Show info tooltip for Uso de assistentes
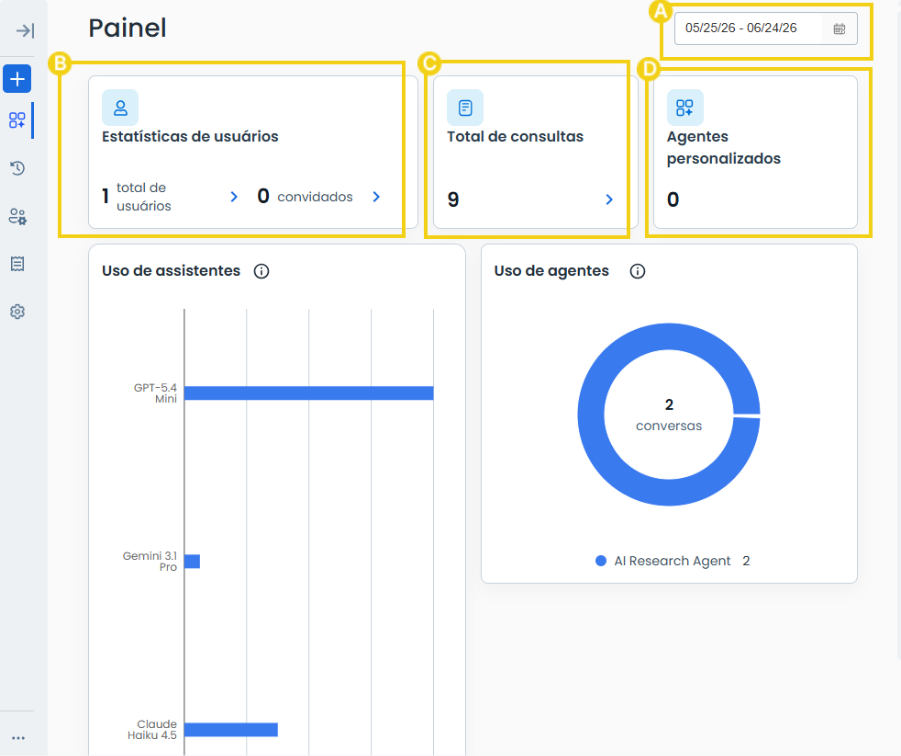 [261, 271]
